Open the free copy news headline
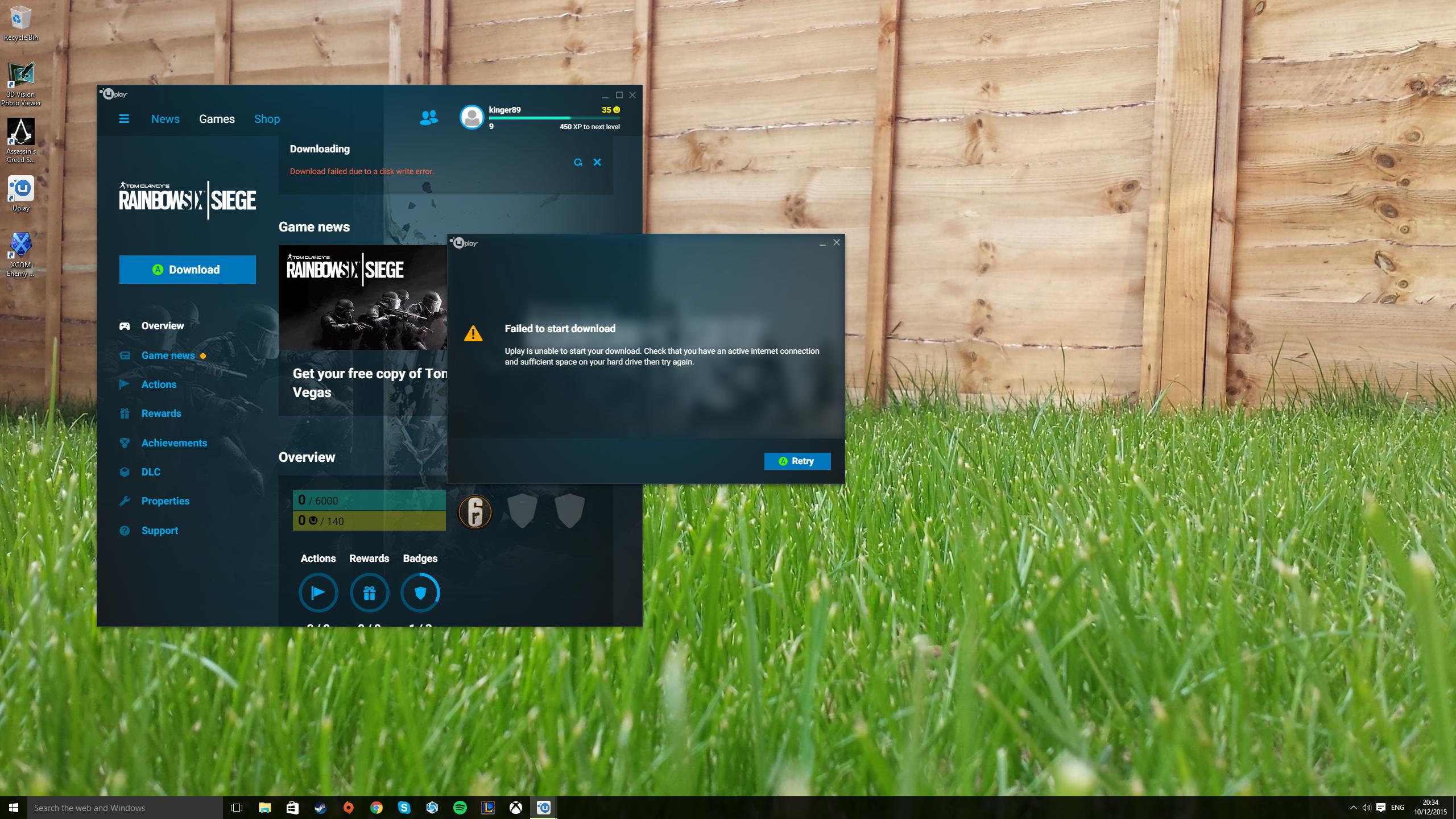Viewport: 1456px width, 819px height. 370,383
